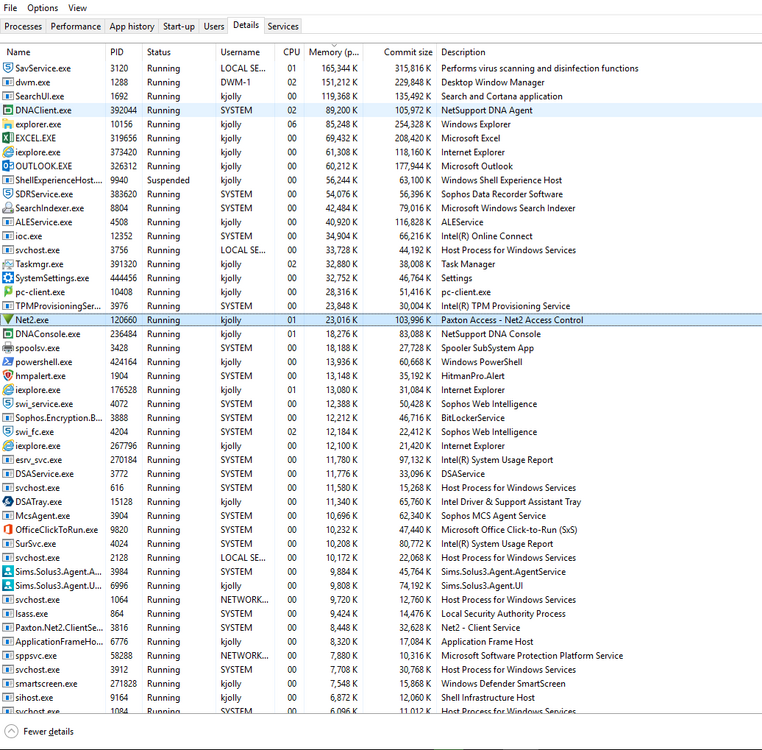The width and height of the screenshot is (762, 750).
Task: Click the iexplore.exe icon with PID 373420
Action: 8,152
